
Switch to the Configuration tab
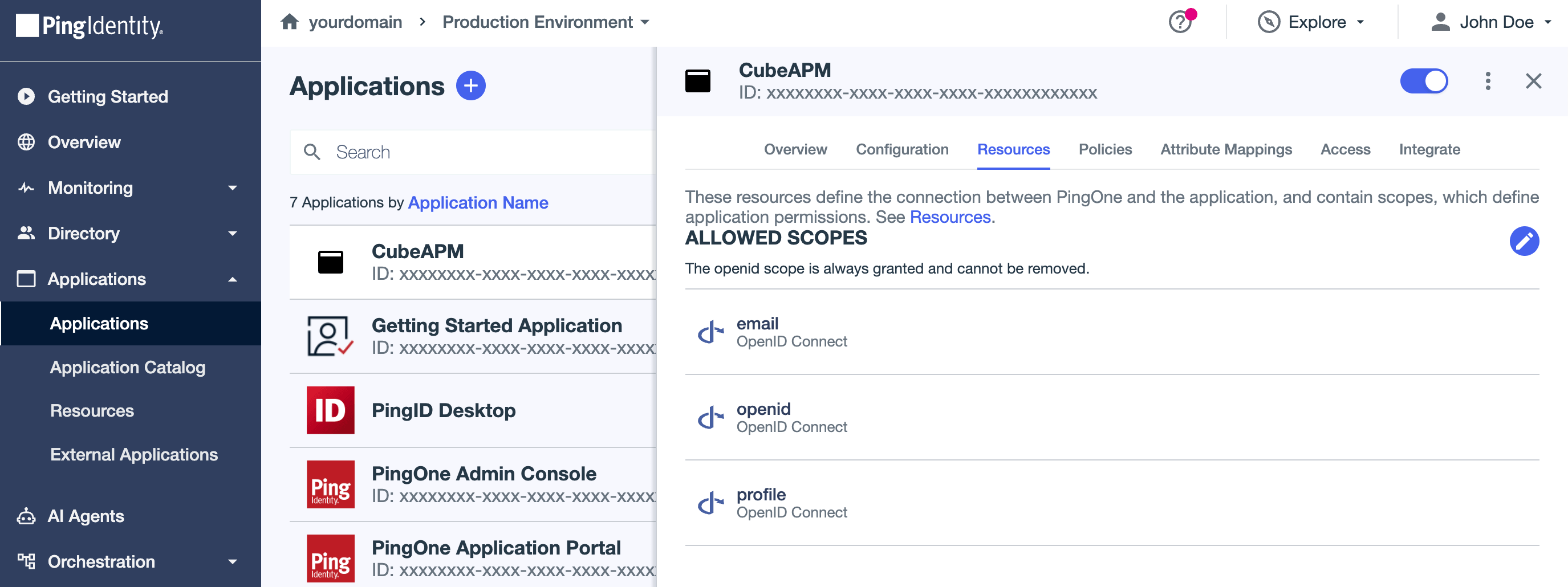coord(902,150)
